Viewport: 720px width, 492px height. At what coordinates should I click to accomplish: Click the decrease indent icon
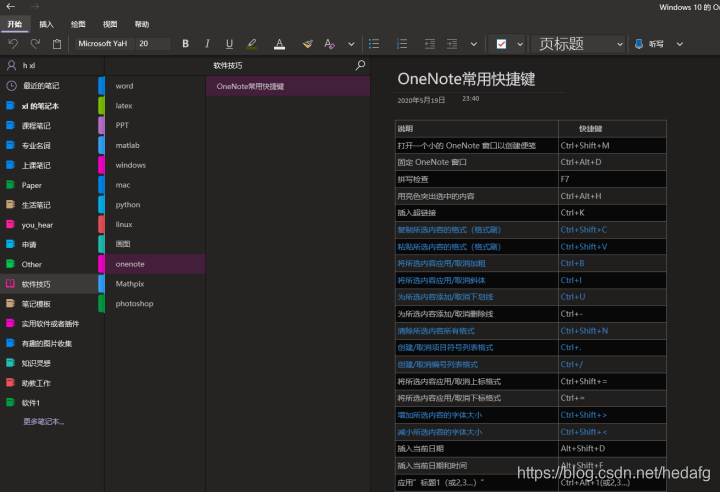pyautogui.click(x=430, y=44)
